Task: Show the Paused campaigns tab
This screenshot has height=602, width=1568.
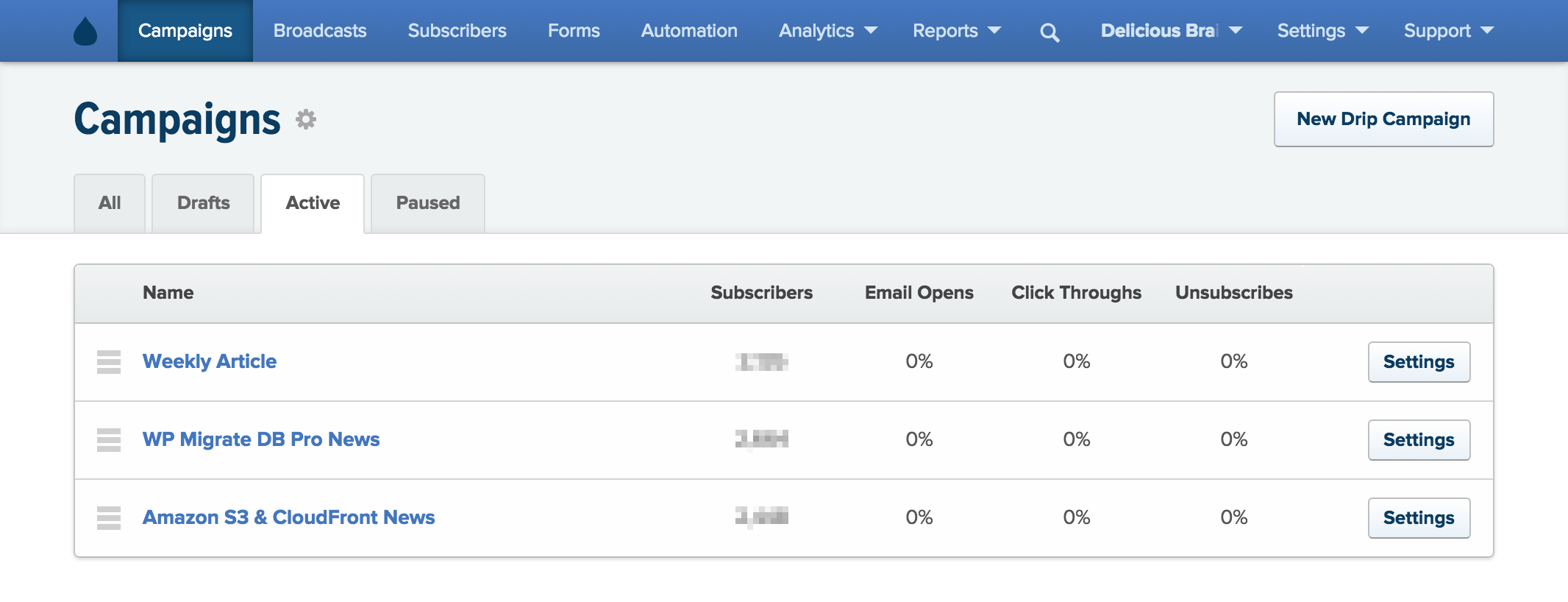Action: 428,203
